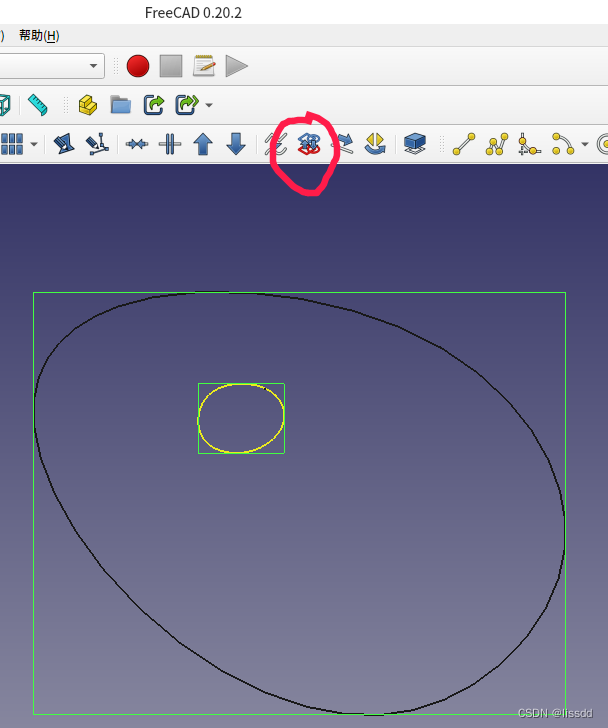The width and height of the screenshot is (608, 728).
Task: Create a group with the folder icon
Action: (x=121, y=105)
